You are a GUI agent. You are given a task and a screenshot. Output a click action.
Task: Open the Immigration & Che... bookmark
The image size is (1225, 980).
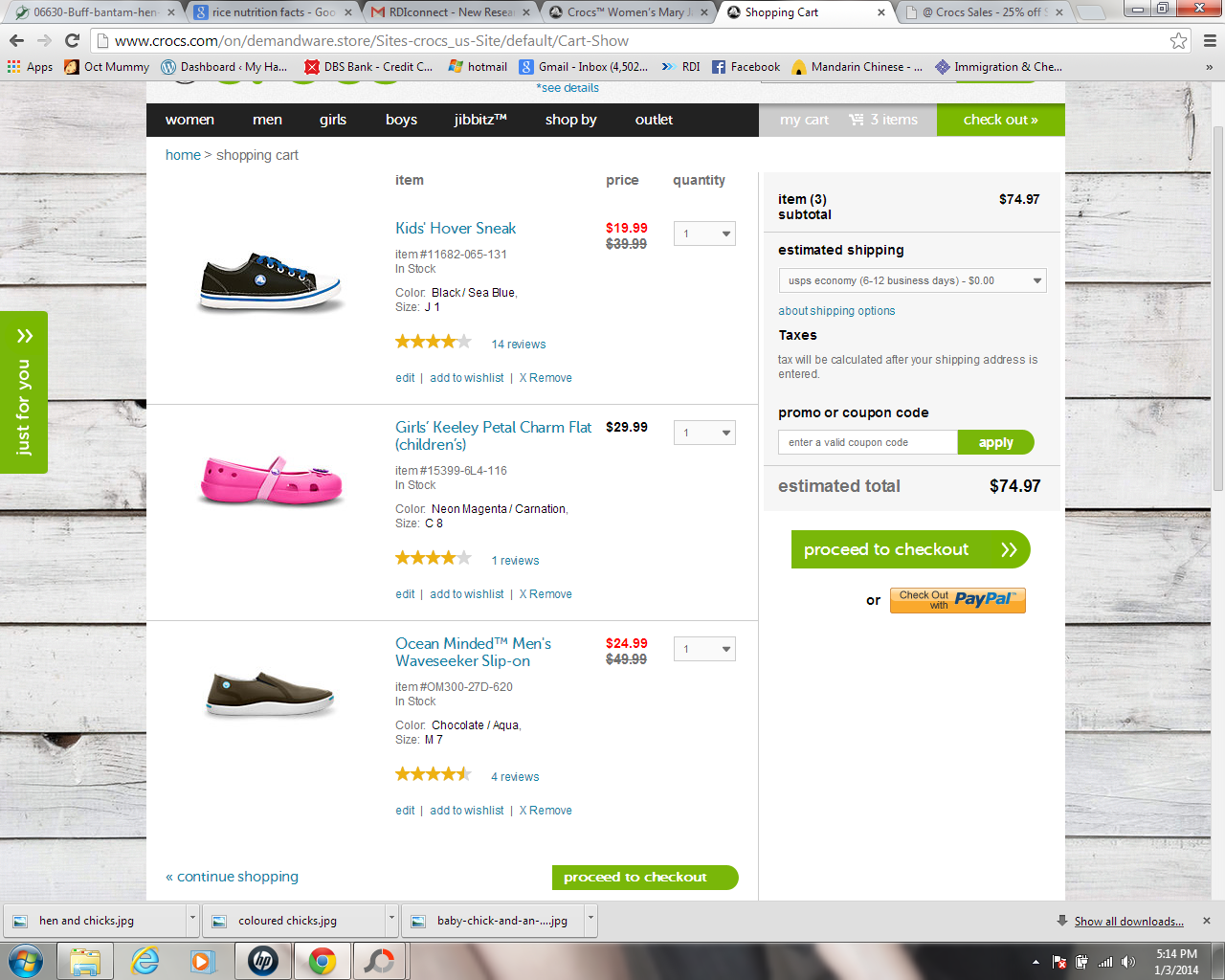(x=999, y=67)
